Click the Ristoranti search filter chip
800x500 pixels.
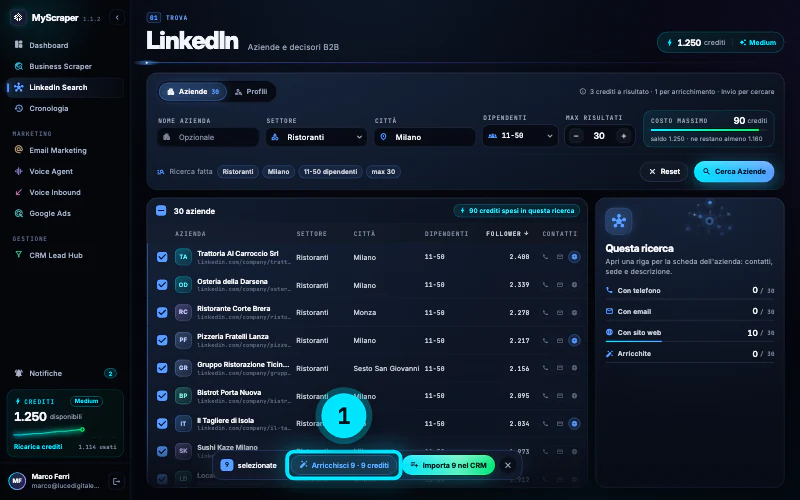tap(238, 171)
